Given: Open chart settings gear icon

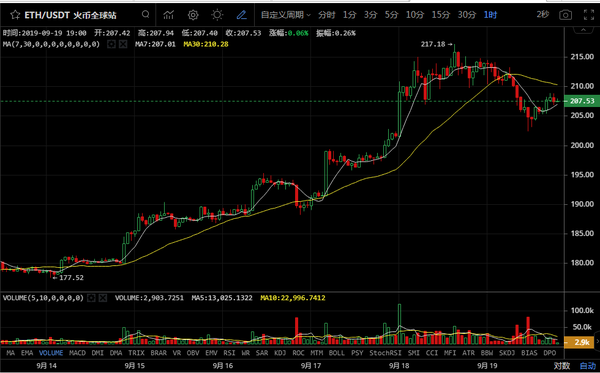Looking at the screenshot, I should [x=193, y=15].
